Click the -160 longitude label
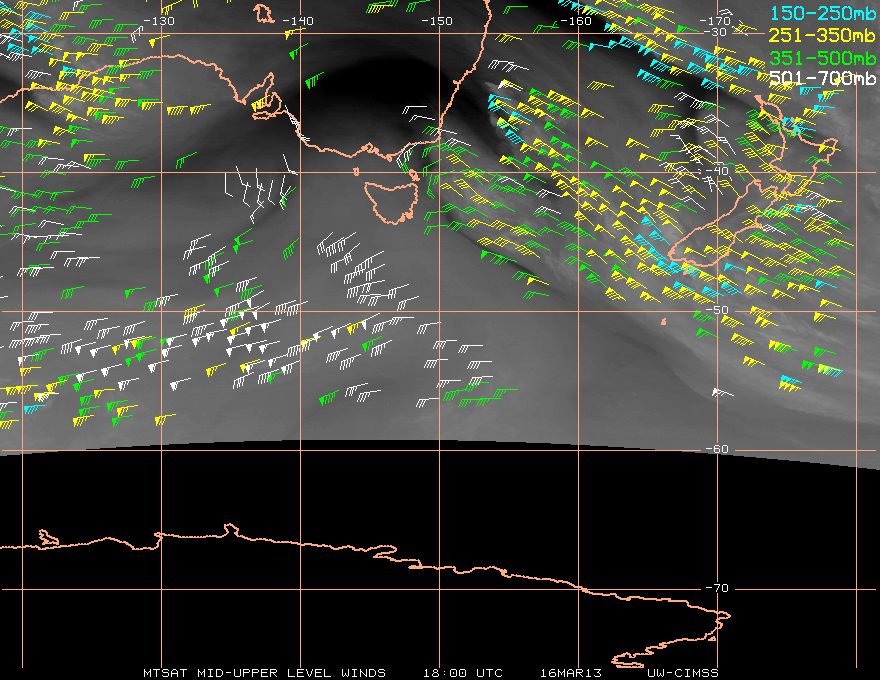Viewport: 880px width, 680px height. (x=576, y=21)
